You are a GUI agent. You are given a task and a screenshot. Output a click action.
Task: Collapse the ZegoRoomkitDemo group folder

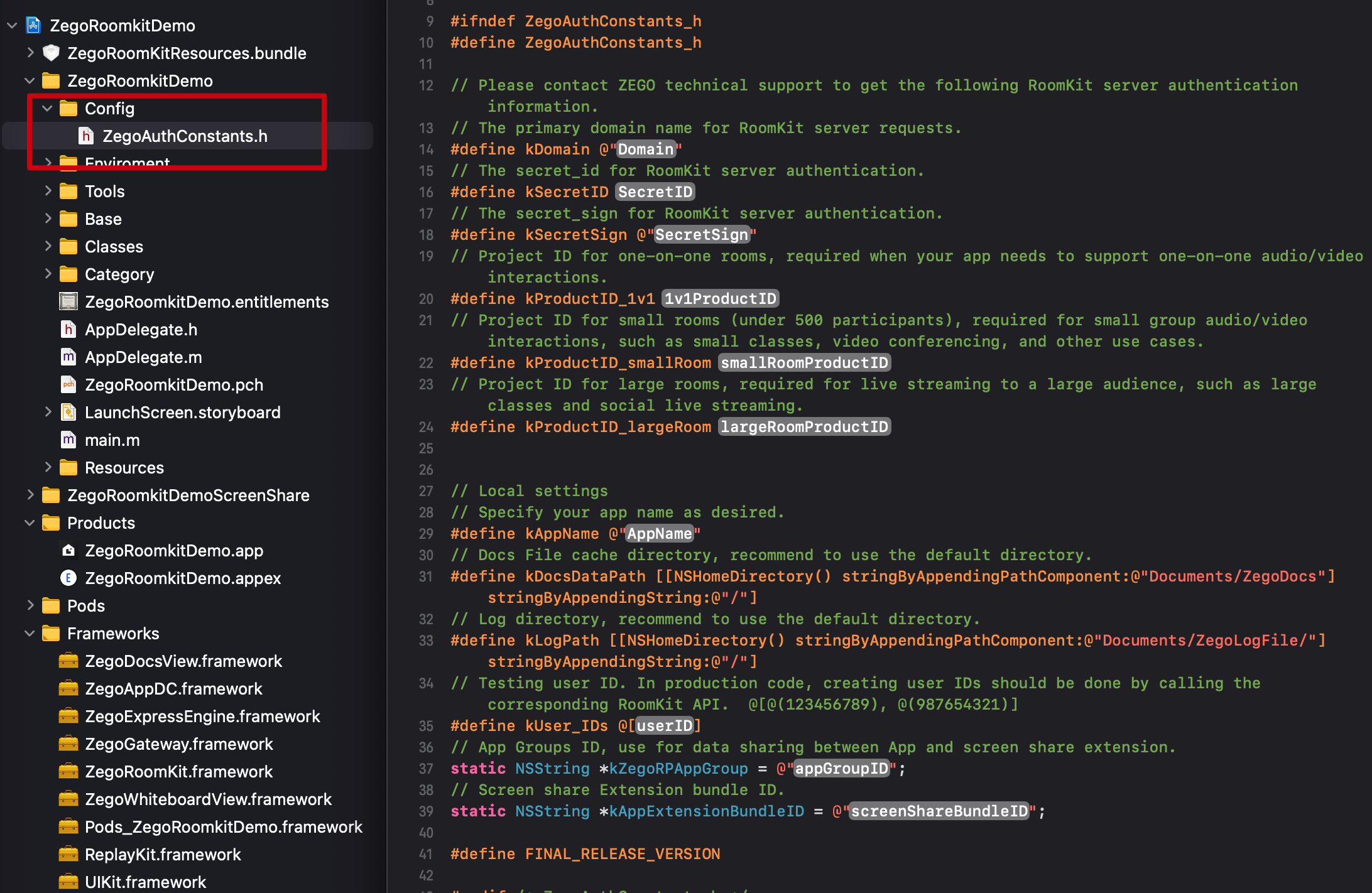[30, 81]
